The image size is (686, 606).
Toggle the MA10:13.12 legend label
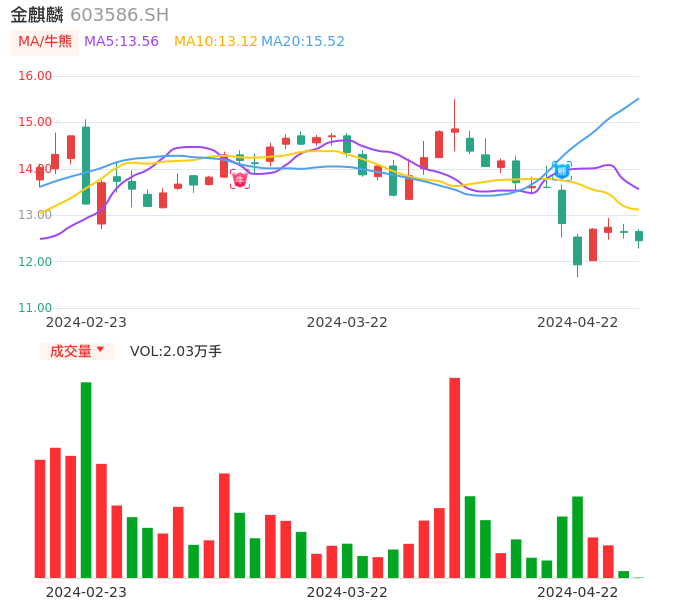pyautogui.click(x=216, y=42)
